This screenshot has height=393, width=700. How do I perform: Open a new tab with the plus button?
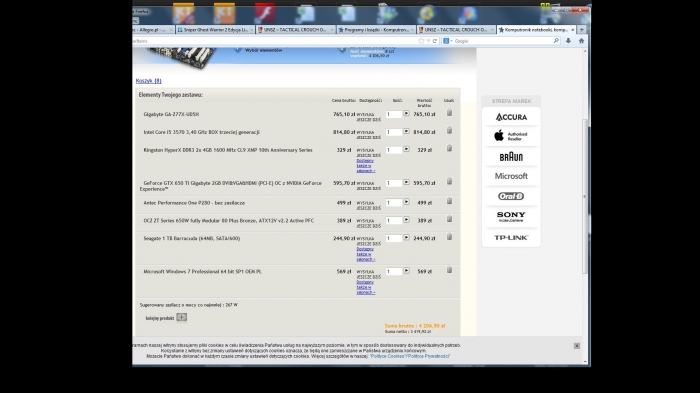click(x=582, y=29)
